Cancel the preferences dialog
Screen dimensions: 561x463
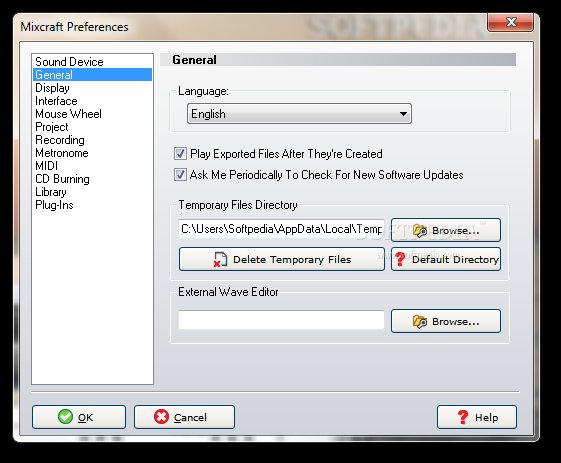[184, 417]
